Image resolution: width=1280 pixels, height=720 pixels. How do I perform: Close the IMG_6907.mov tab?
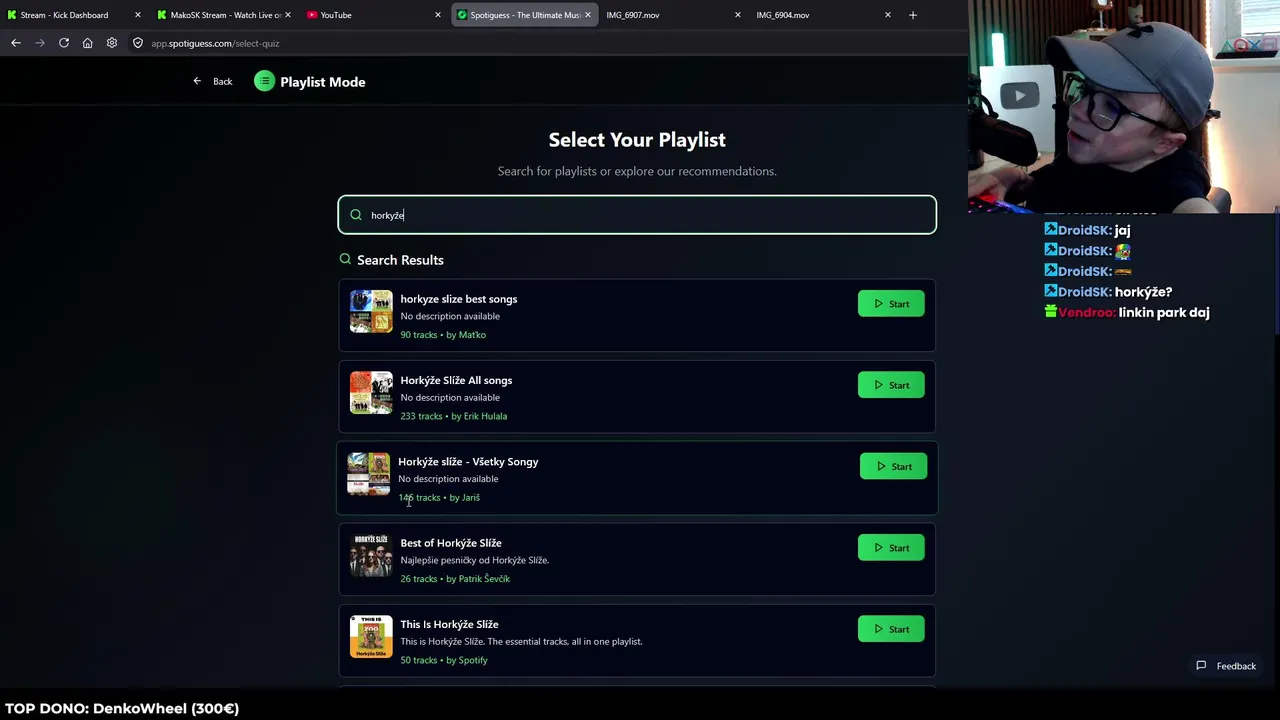pyautogui.click(x=738, y=15)
